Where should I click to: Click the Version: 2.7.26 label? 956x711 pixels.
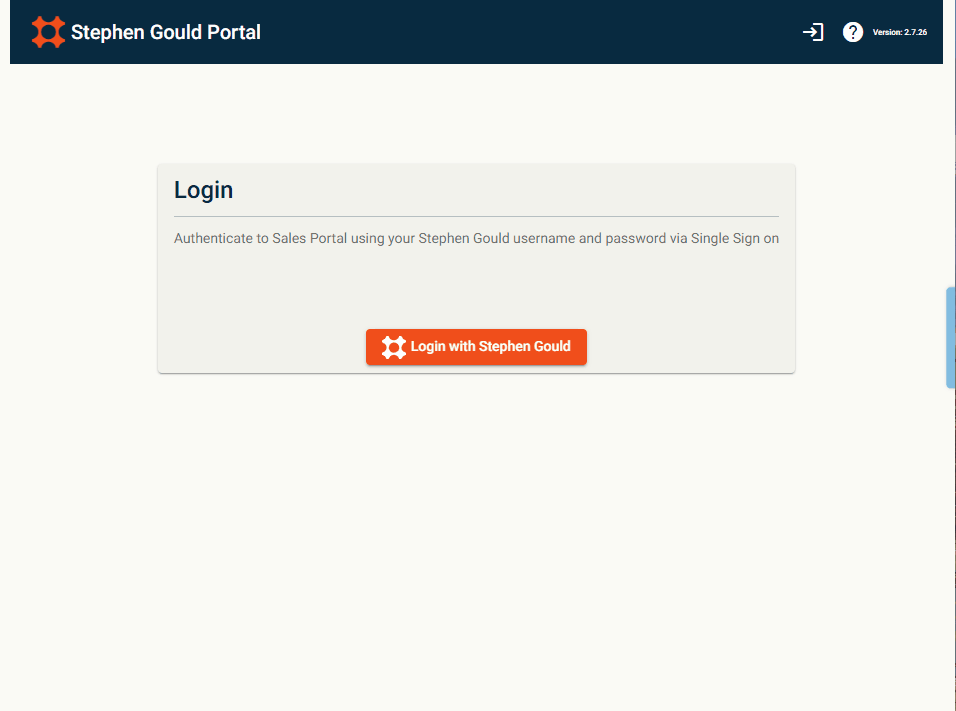pyautogui.click(x=899, y=32)
